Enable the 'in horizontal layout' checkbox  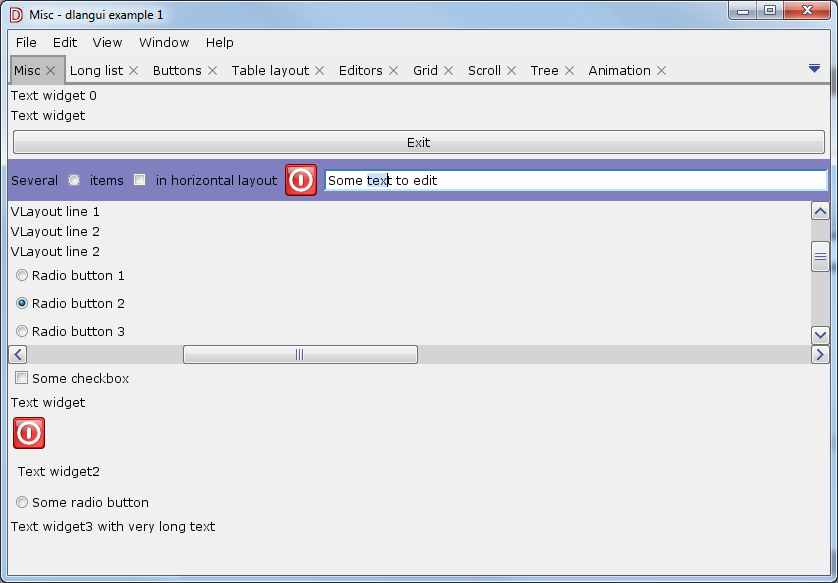(139, 180)
